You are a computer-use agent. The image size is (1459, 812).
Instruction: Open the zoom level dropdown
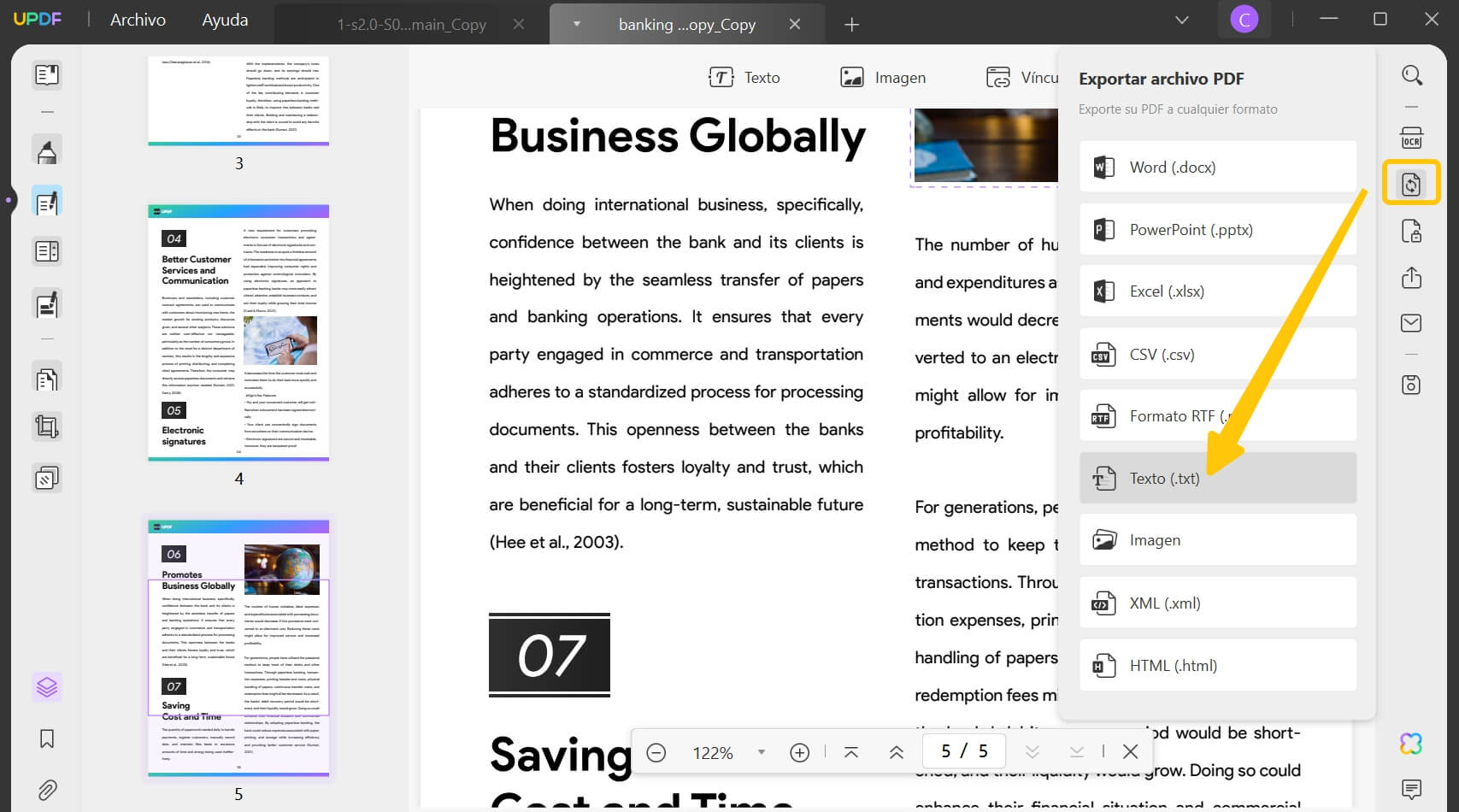tap(760, 752)
